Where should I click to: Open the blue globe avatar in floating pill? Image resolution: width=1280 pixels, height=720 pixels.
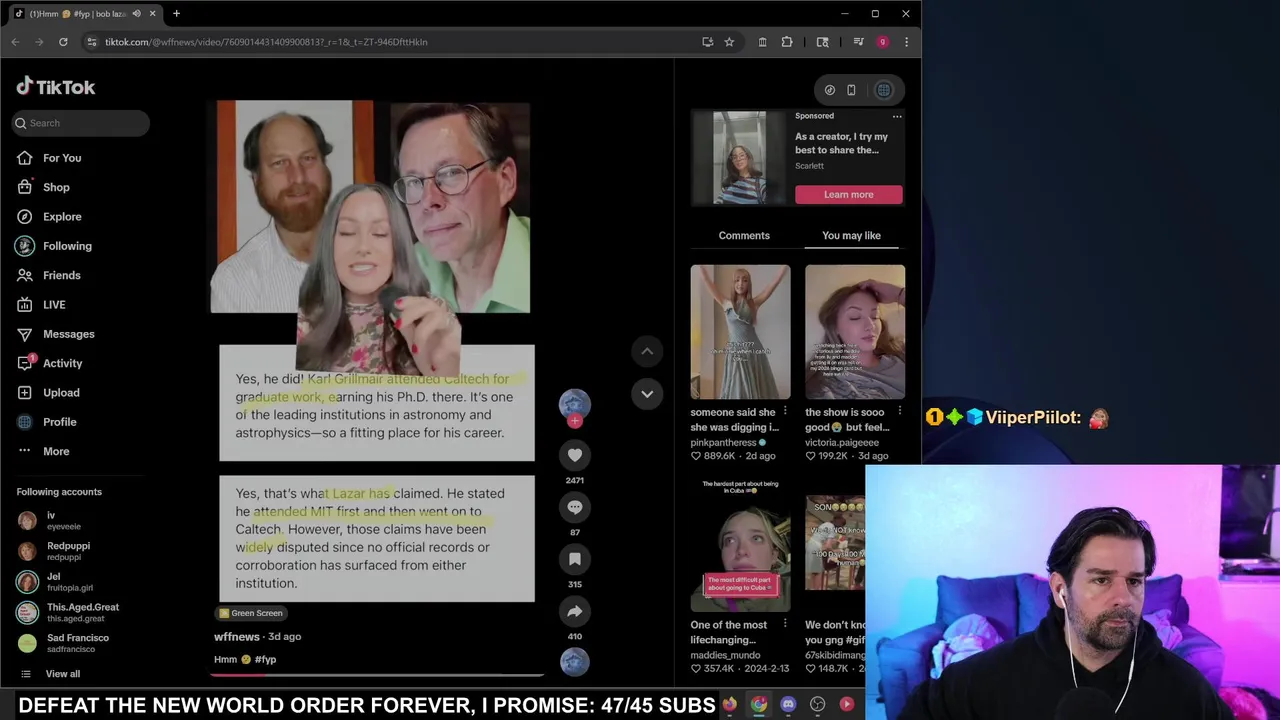click(x=884, y=90)
